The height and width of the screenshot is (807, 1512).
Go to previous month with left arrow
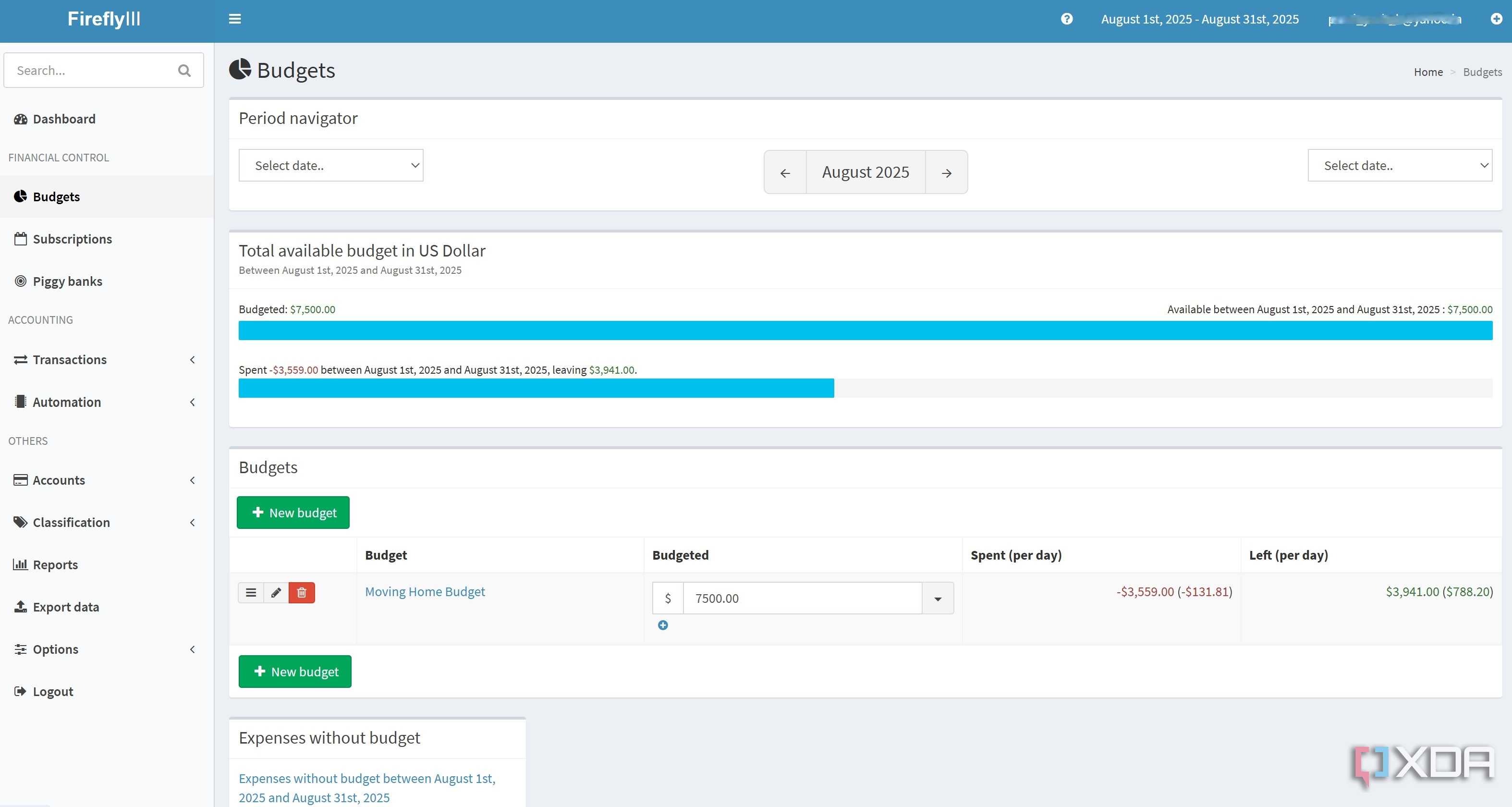coord(785,172)
